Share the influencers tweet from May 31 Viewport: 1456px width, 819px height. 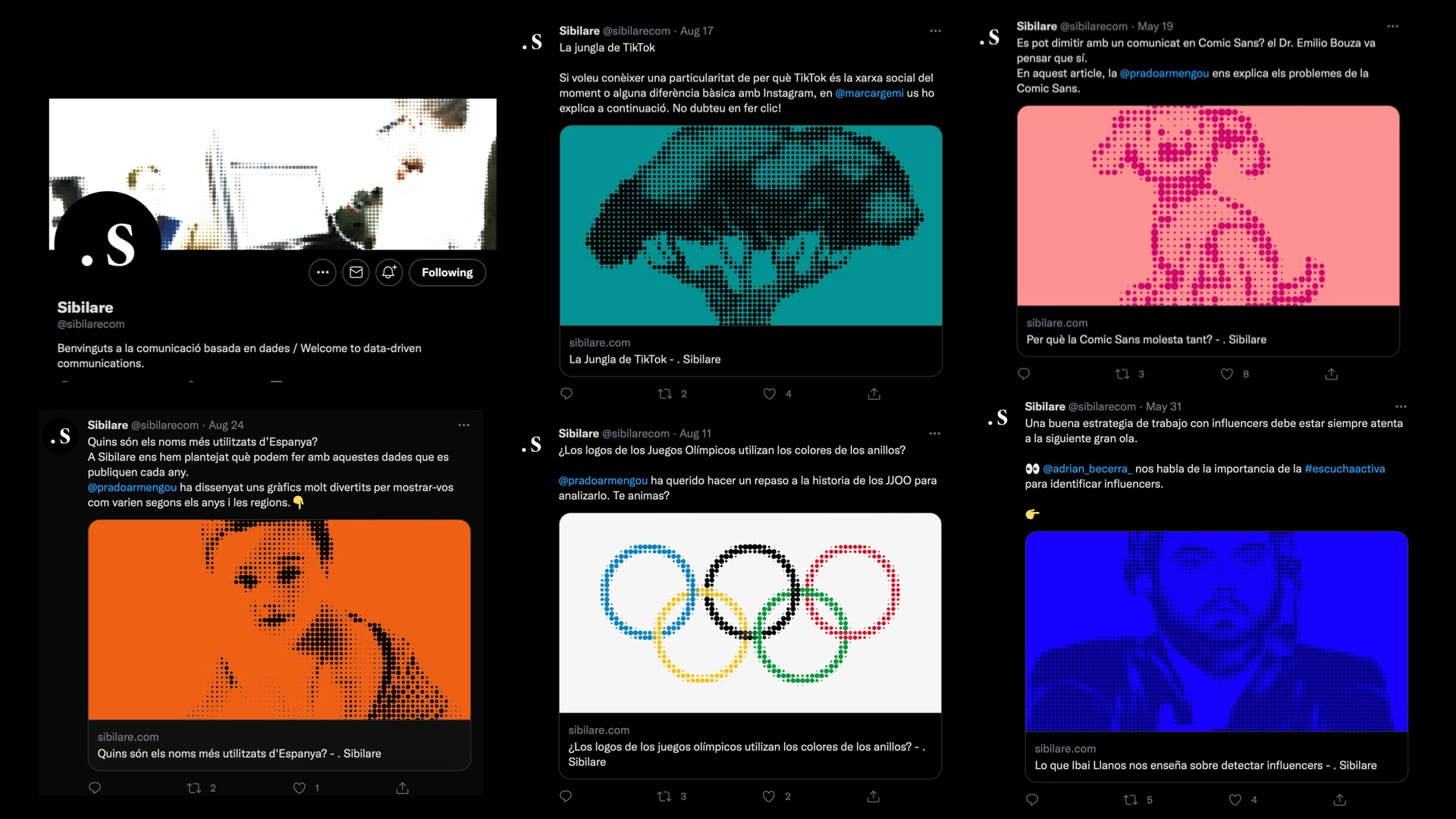[x=1340, y=799]
